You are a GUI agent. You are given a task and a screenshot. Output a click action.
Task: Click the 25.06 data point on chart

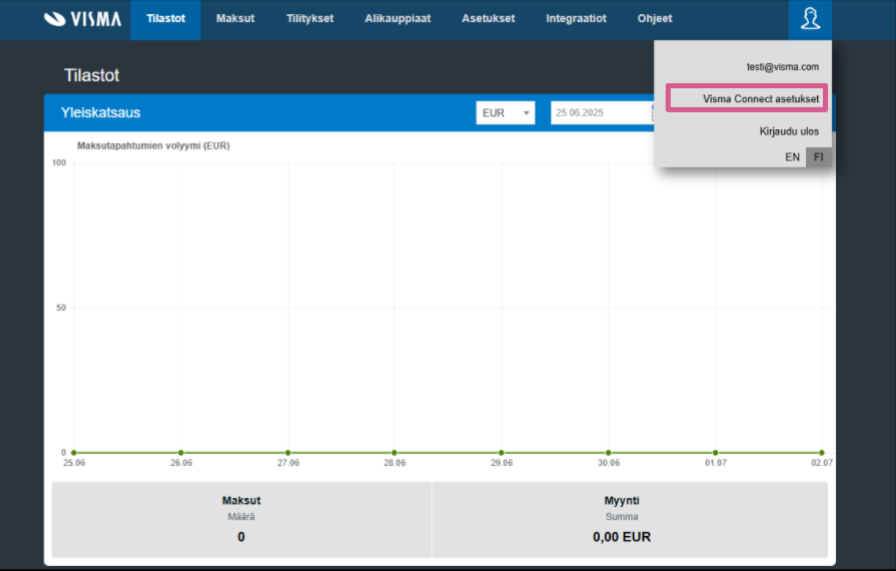coord(74,452)
